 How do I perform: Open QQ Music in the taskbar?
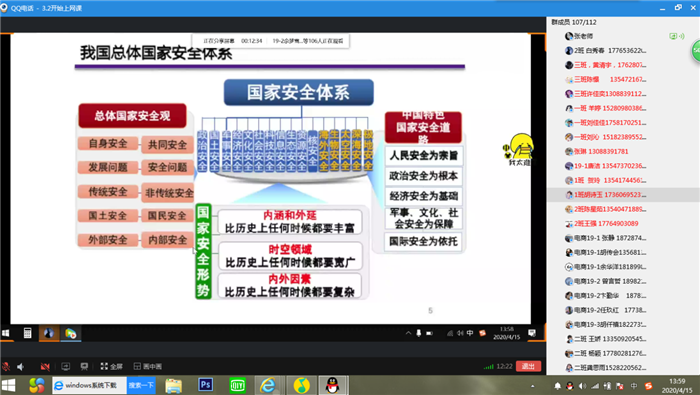pos(301,385)
